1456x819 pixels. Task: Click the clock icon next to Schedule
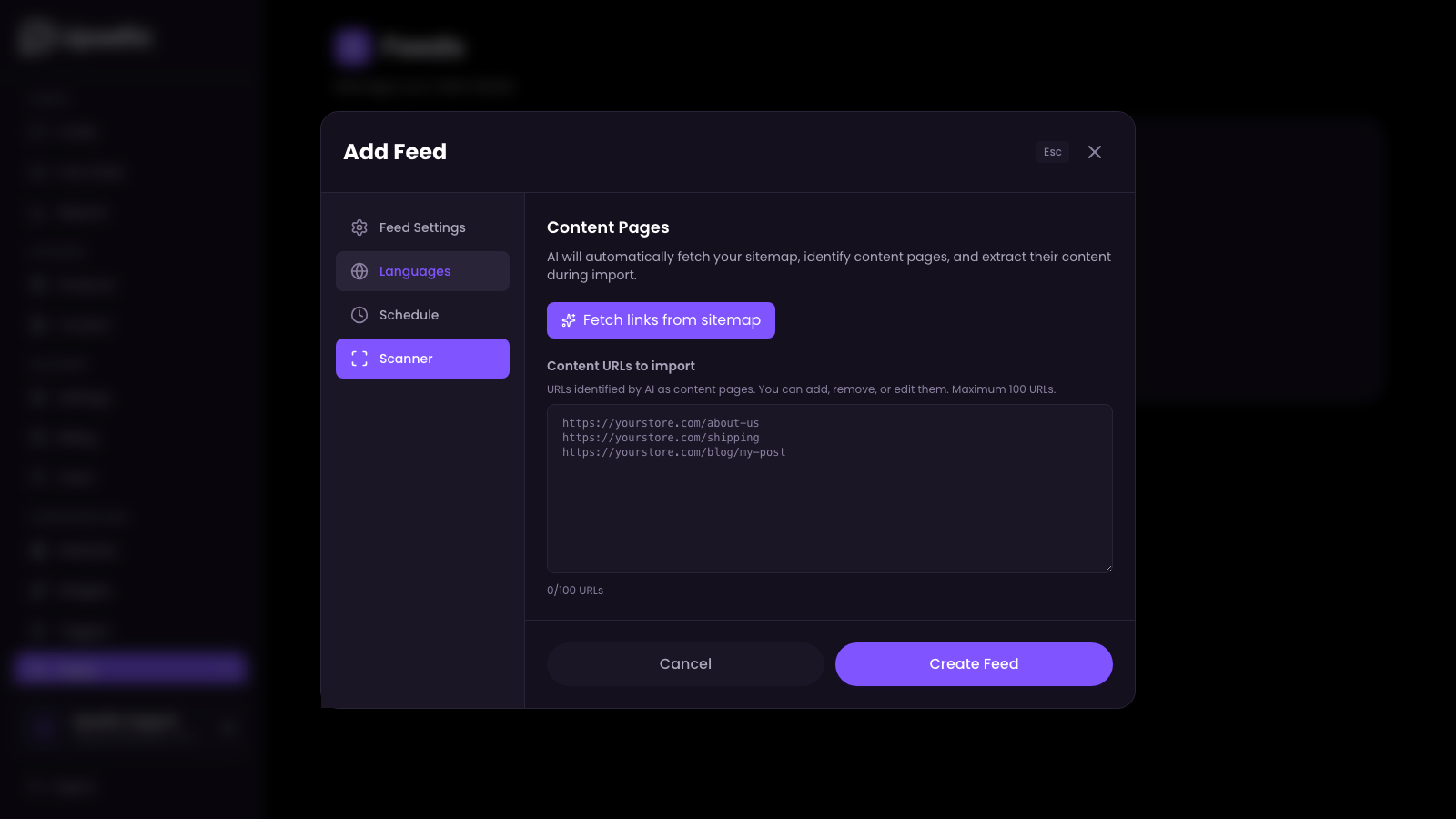(359, 315)
